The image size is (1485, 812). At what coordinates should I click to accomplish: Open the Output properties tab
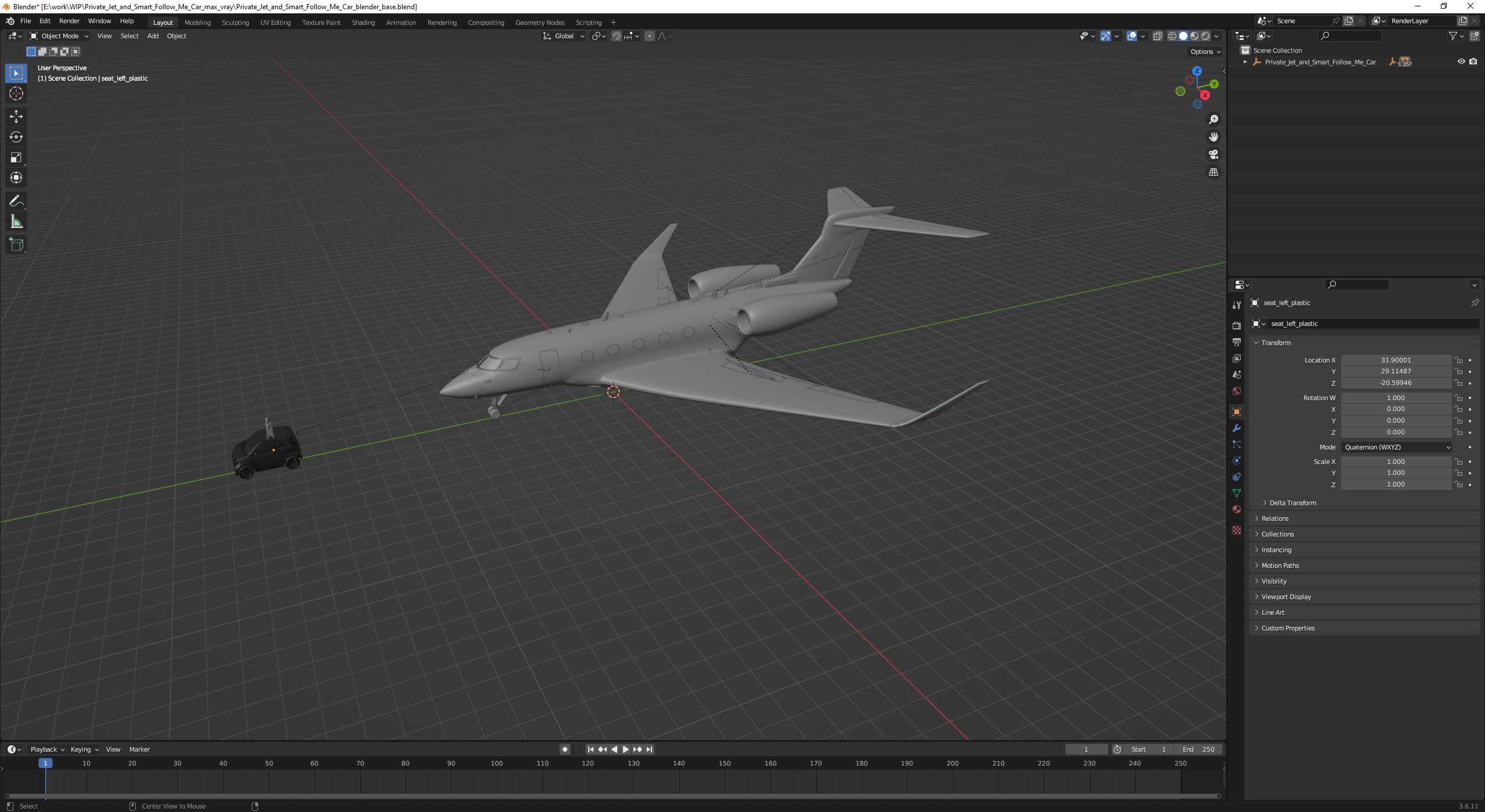(1237, 342)
